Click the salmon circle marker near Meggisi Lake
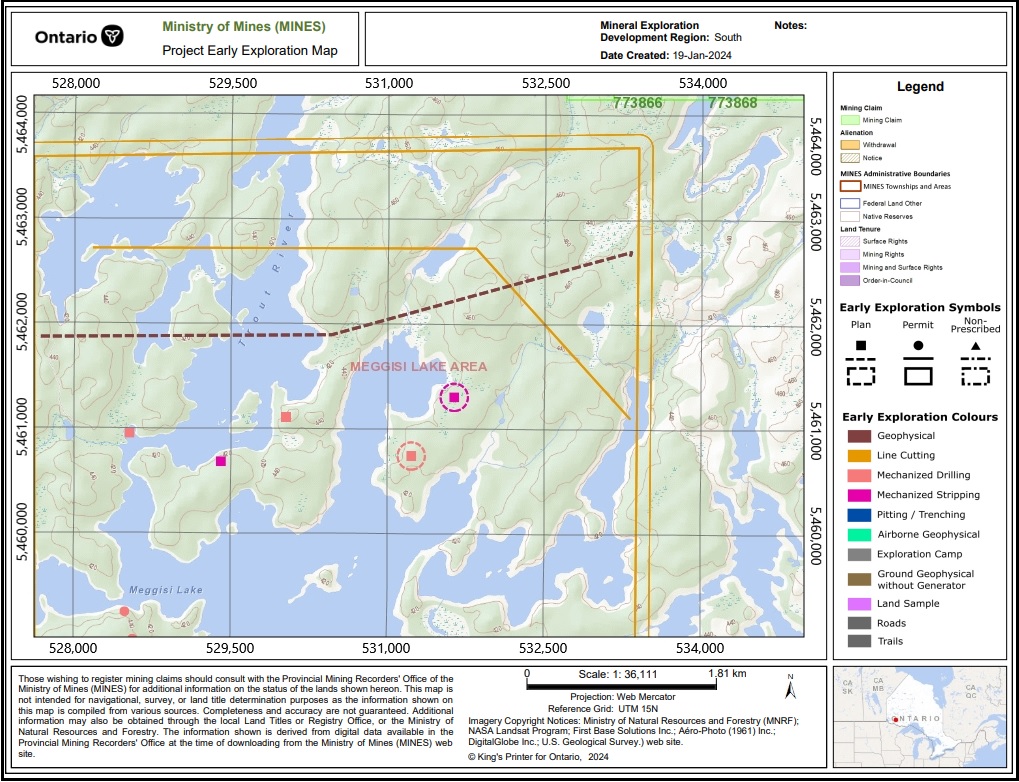Image resolution: width=1019 pixels, height=782 pixels. (124, 610)
